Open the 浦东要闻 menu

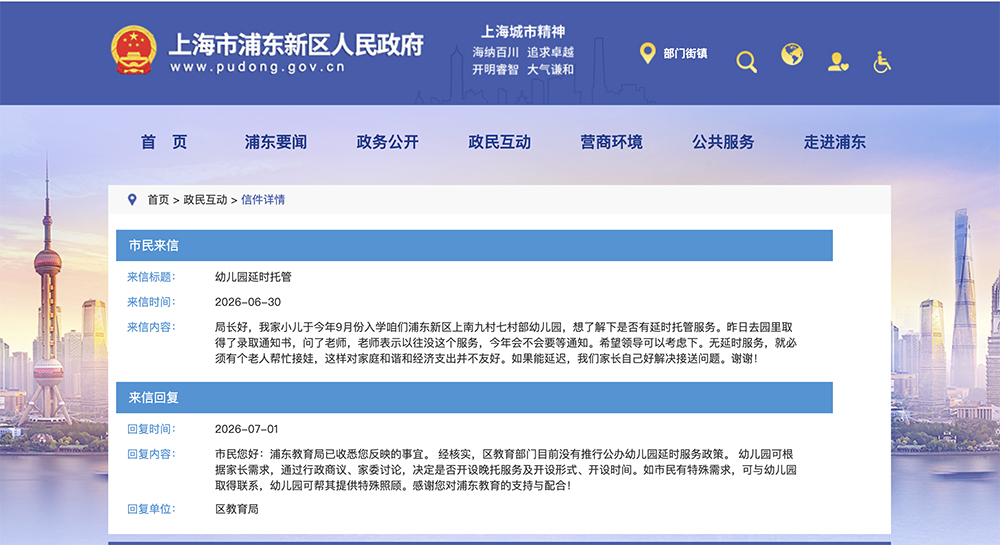(276, 142)
